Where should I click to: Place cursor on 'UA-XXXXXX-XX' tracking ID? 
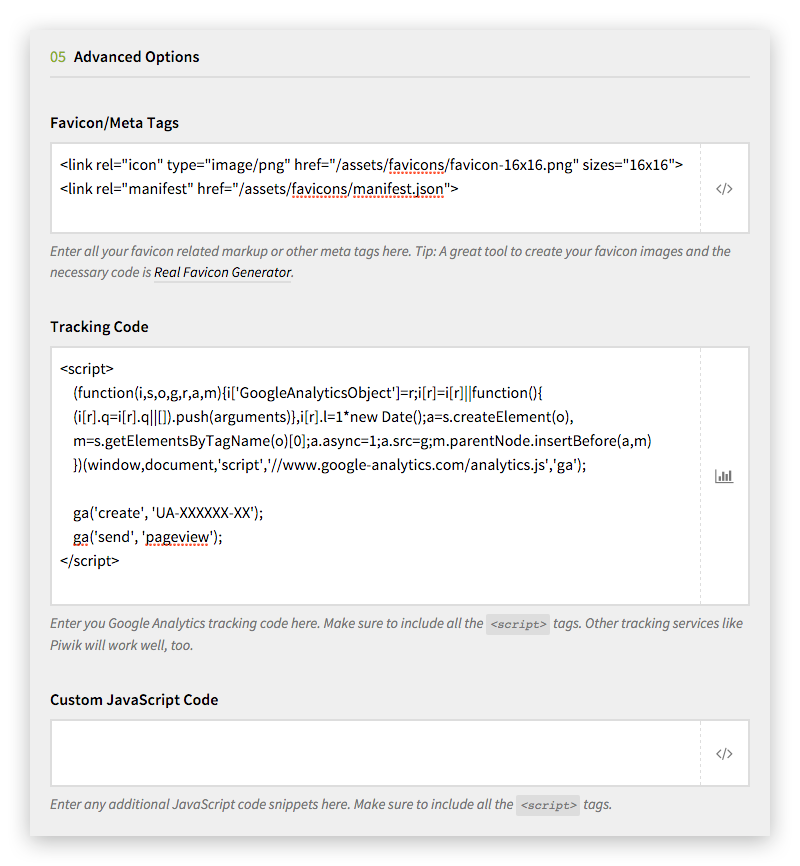pos(202,513)
